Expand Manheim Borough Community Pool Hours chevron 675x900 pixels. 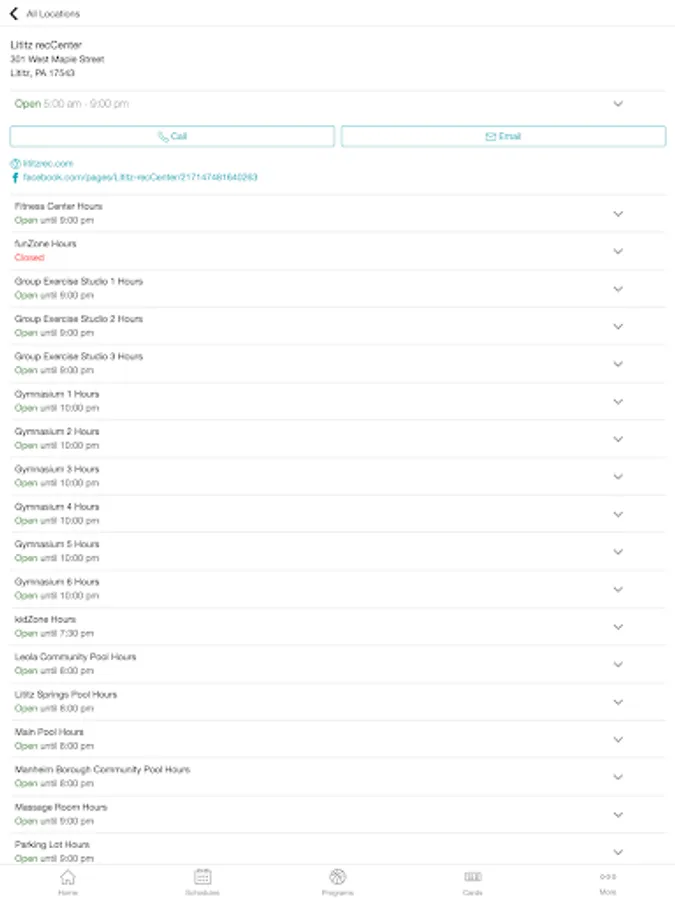(x=618, y=777)
